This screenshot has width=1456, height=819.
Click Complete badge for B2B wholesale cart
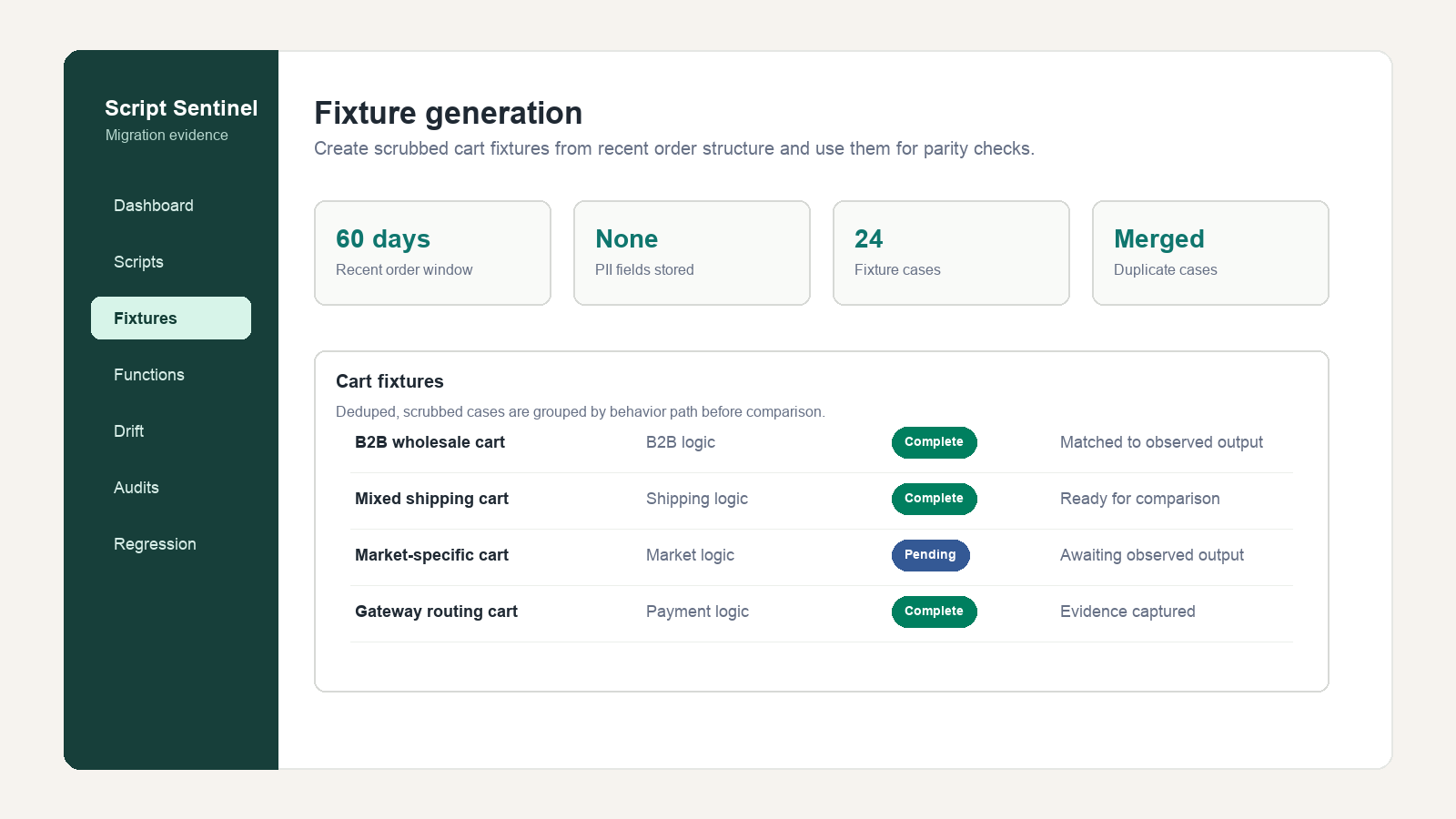click(x=934, y=442)
